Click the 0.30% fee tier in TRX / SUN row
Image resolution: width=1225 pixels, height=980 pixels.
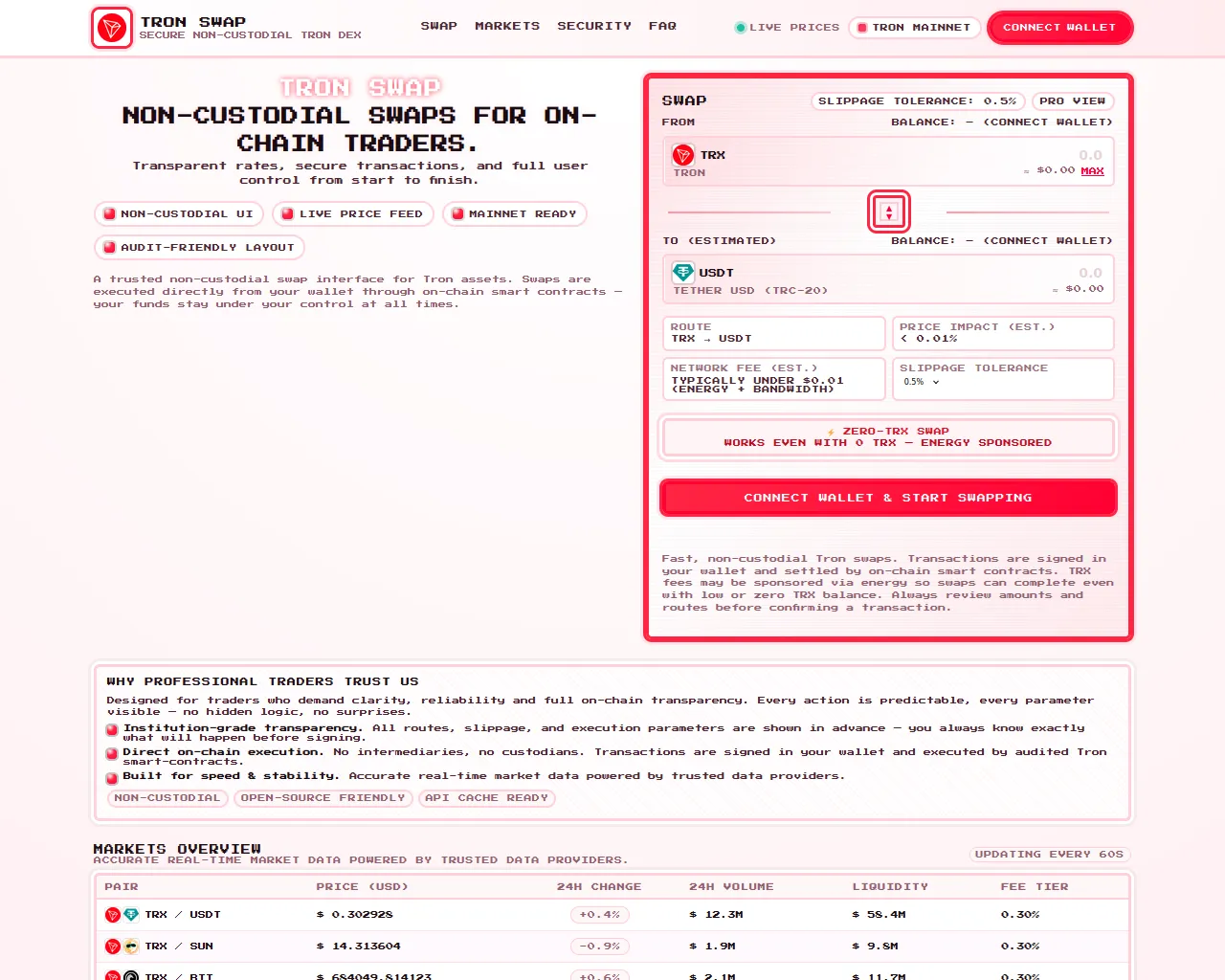pyautogui.click(x=1020, y=947)
